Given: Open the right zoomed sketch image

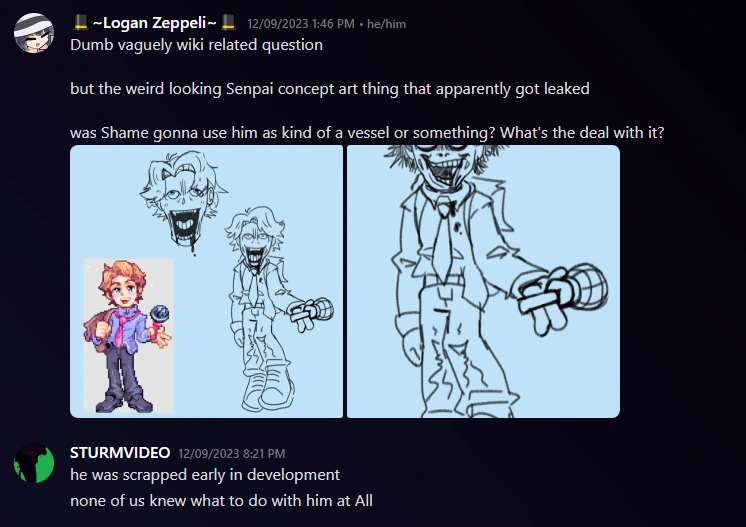Looking at the screenshot, I should tap(483, 282).
